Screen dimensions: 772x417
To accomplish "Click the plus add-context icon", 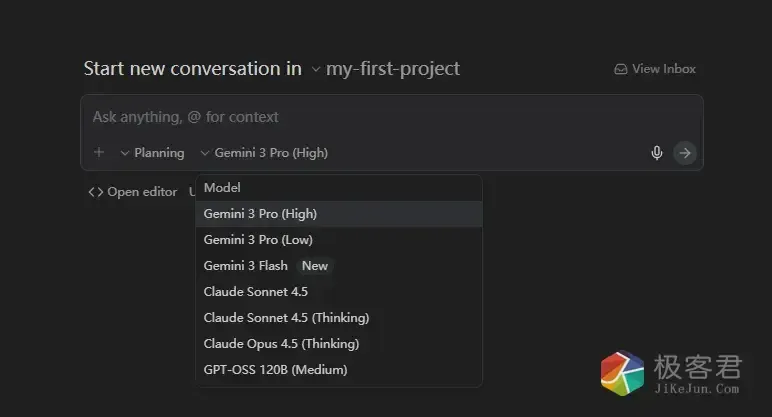I will (x=99, y=153).
